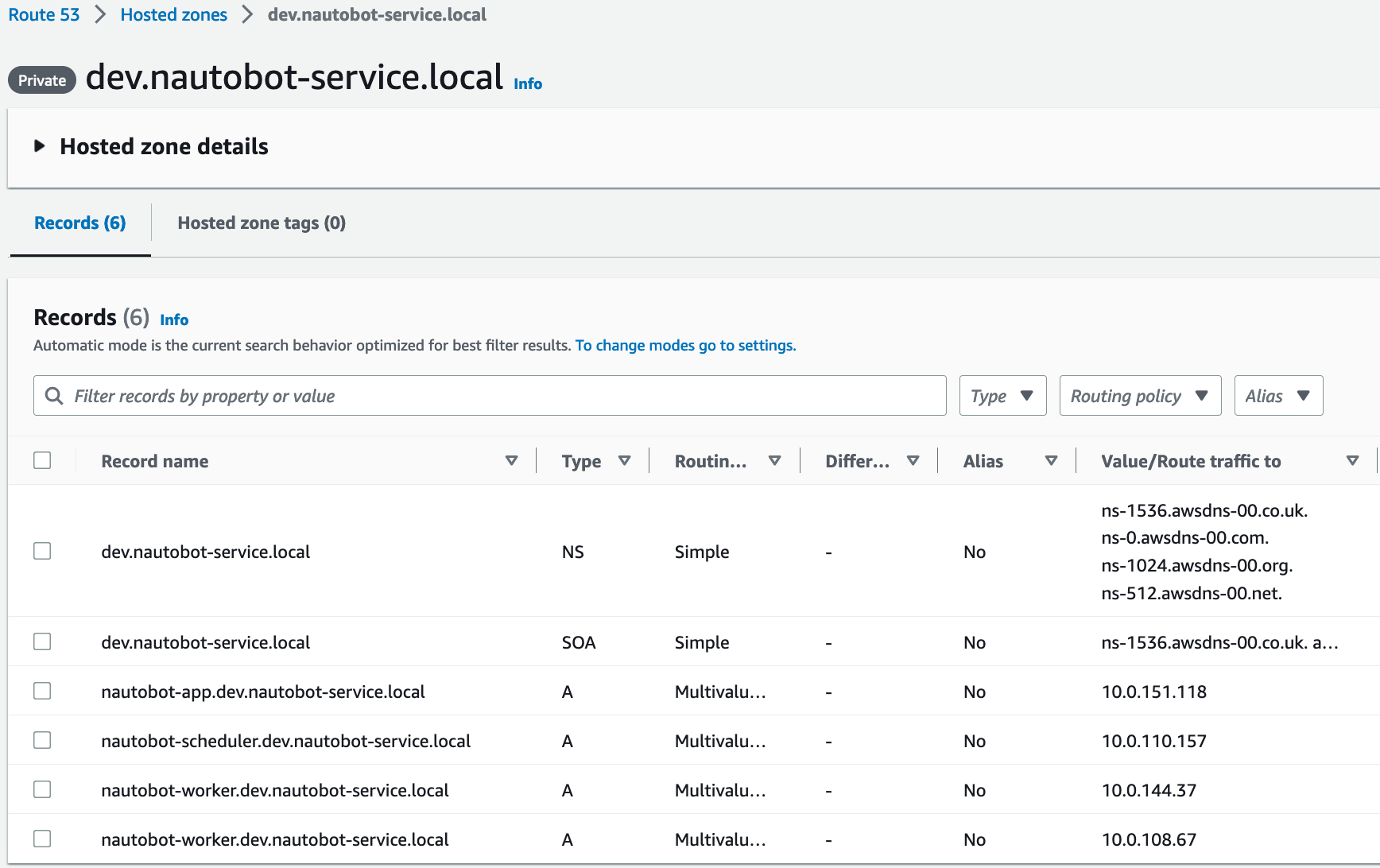Focus the Filter records search field

[490, 396]
